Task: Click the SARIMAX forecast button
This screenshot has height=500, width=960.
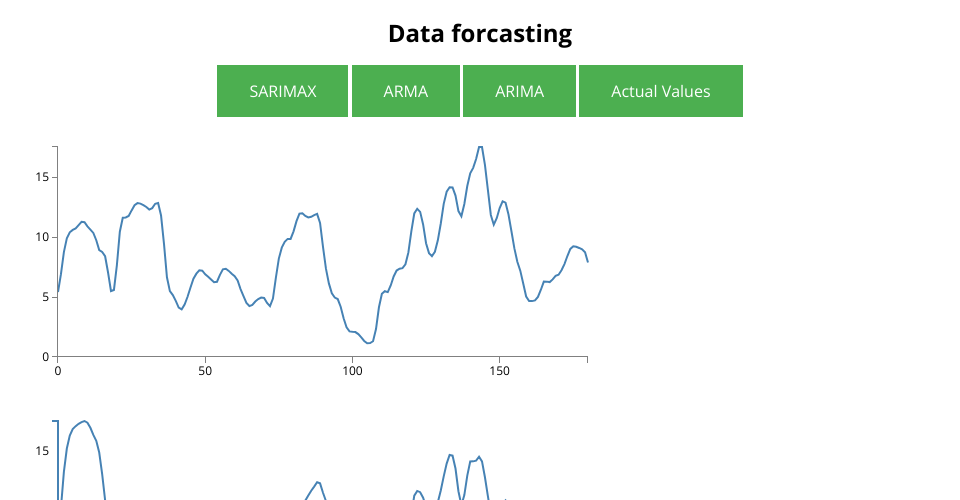Action: [x=283, y=91]
